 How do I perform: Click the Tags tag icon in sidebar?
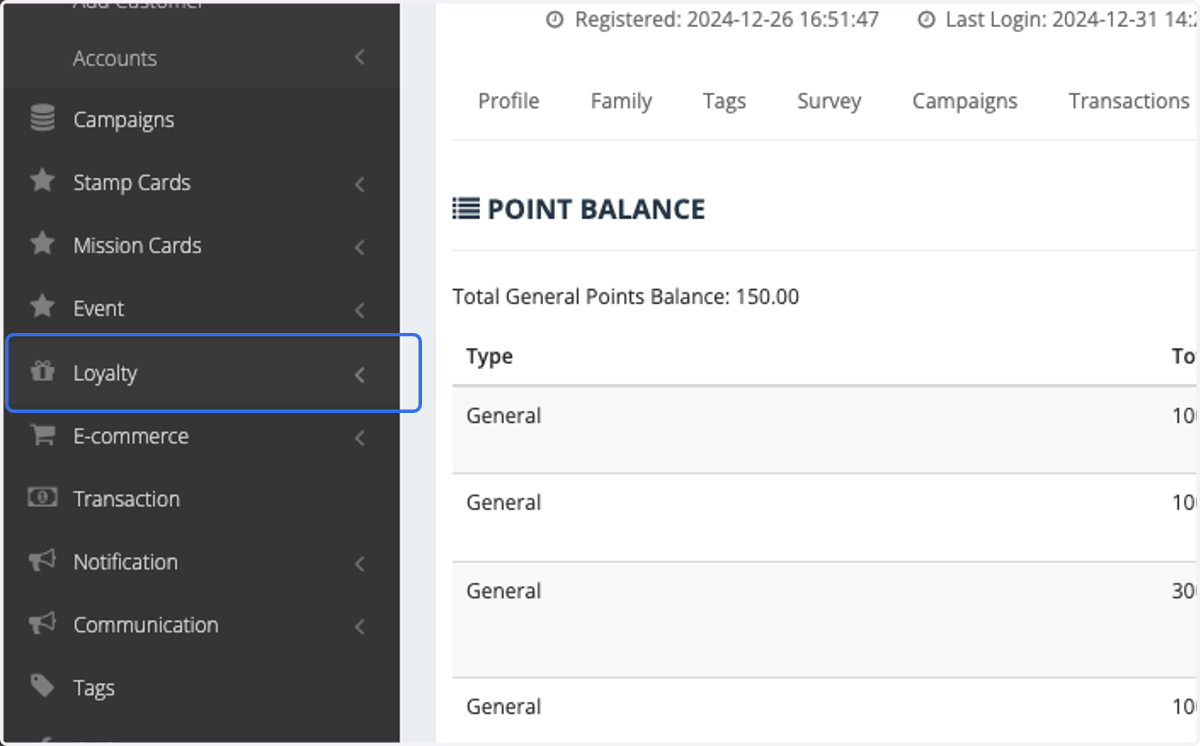pyautogui.click(x=42, y=686)
